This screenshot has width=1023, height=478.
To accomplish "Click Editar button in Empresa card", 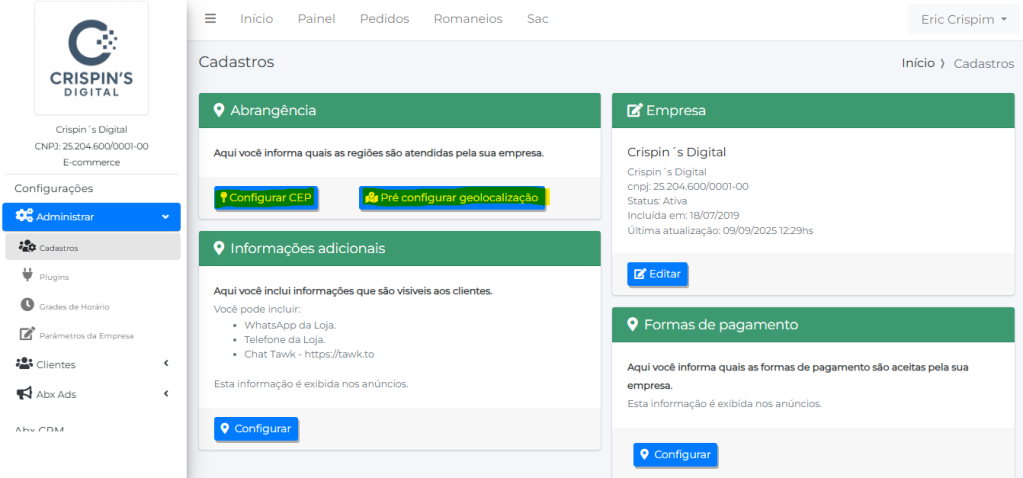I will (657, 274).
